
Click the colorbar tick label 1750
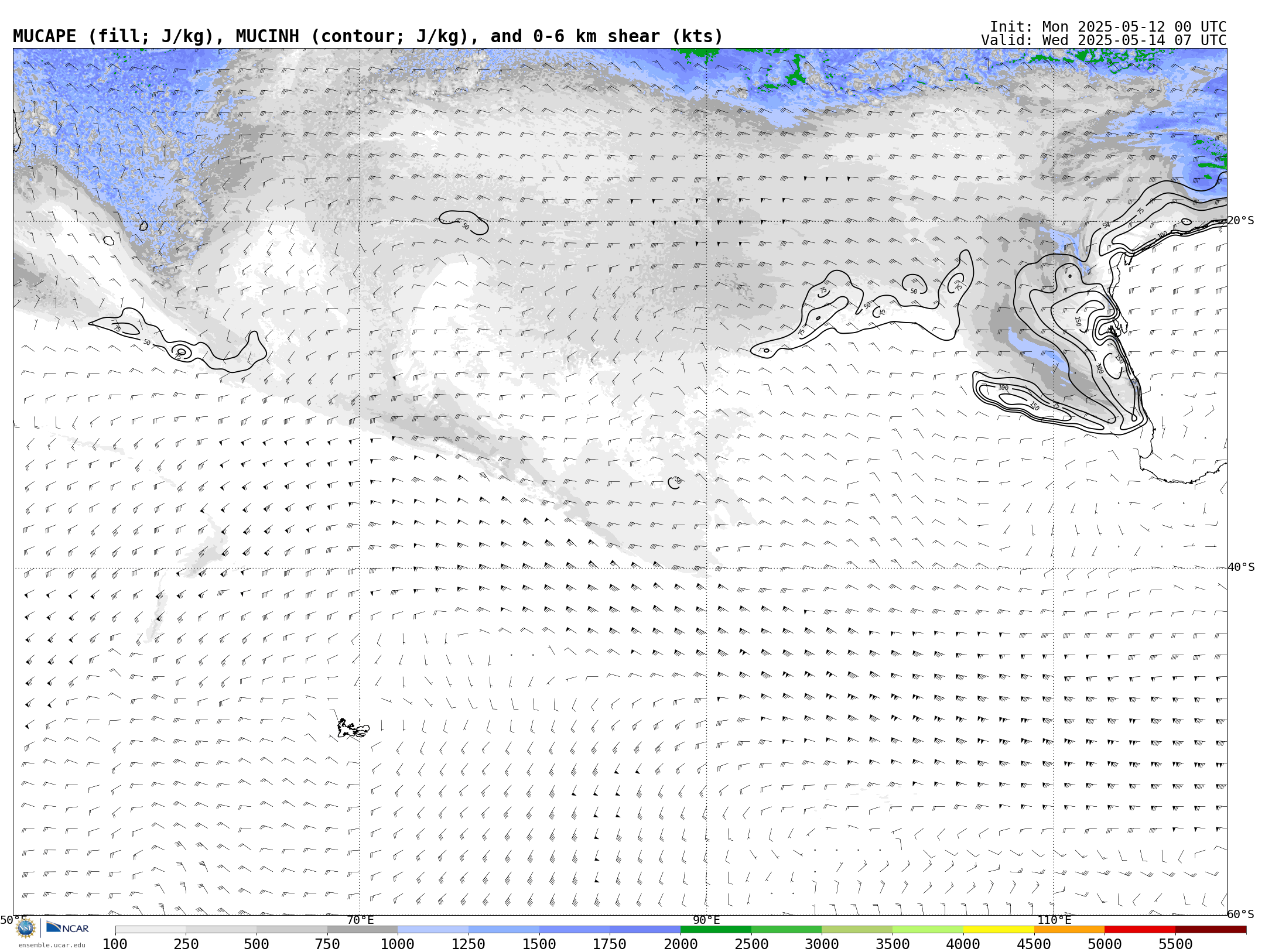tap(610, 944)
